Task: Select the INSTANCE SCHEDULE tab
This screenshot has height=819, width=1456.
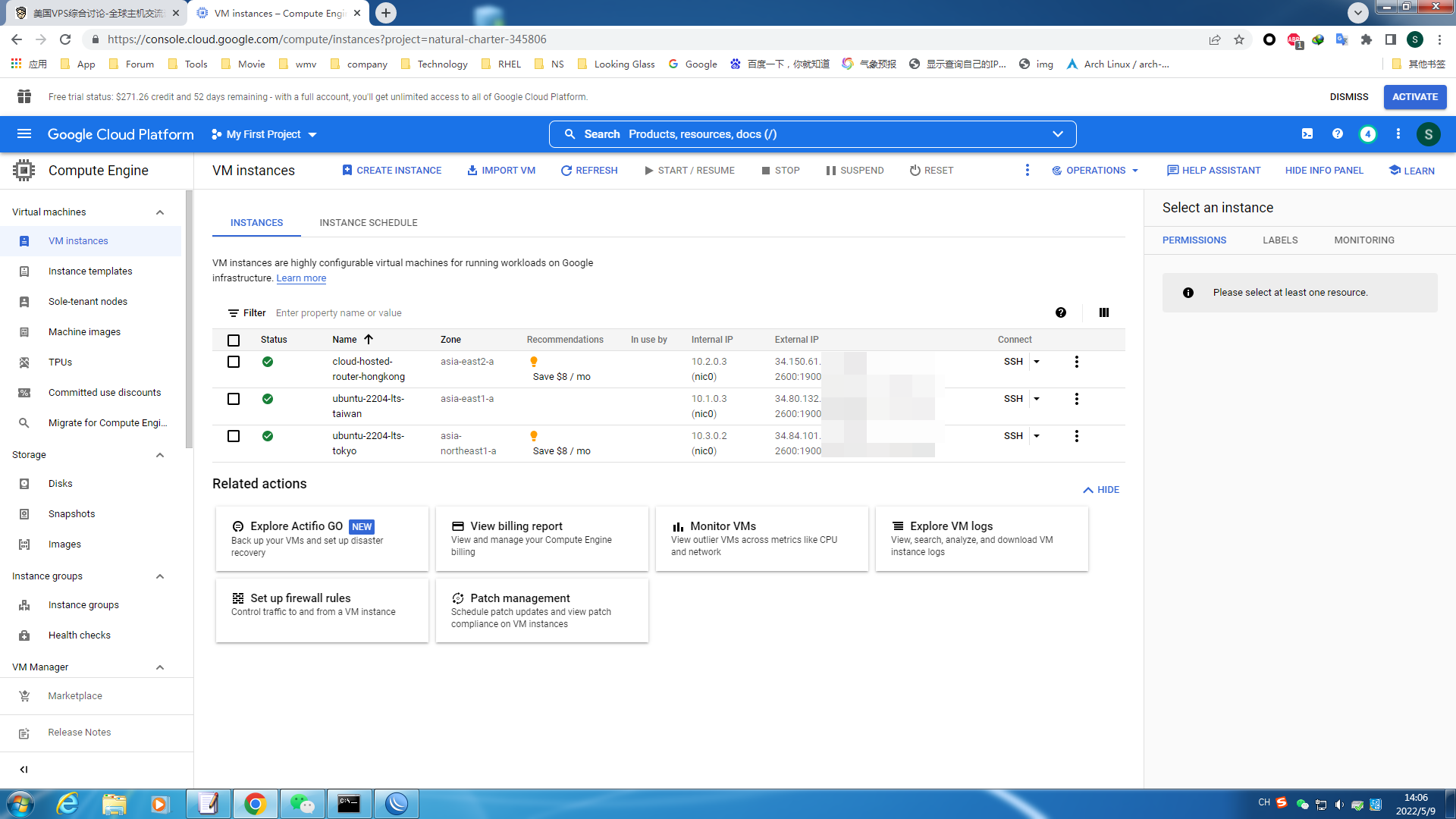Action: (368, 222)
